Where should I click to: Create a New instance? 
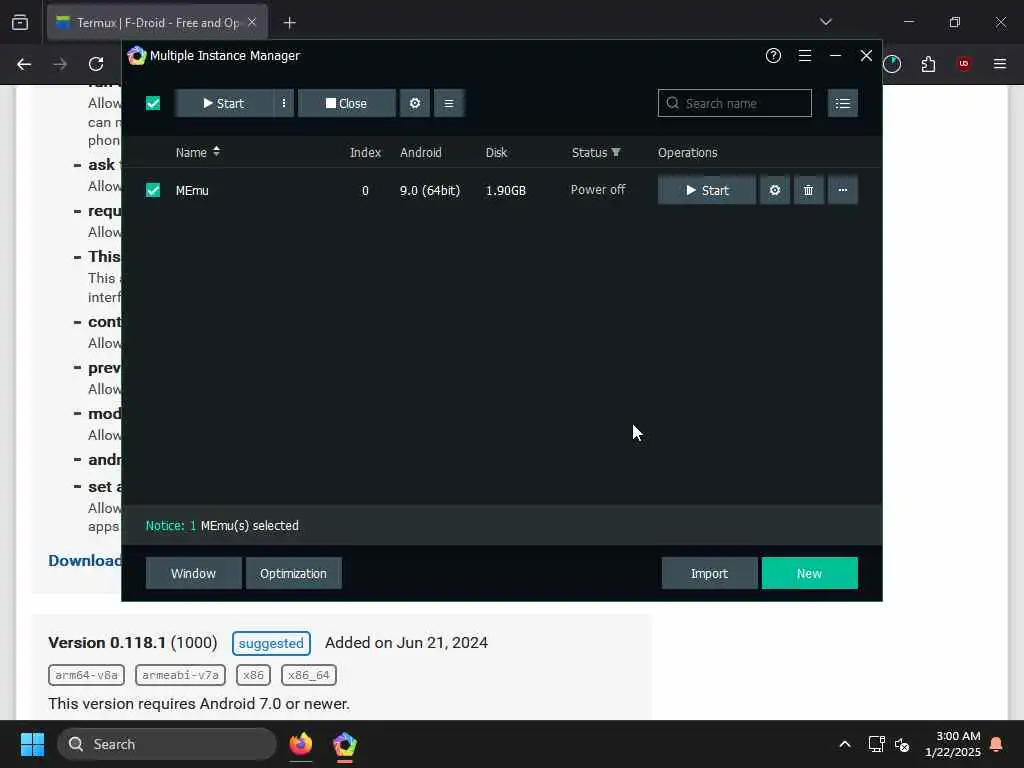[809, 573]
